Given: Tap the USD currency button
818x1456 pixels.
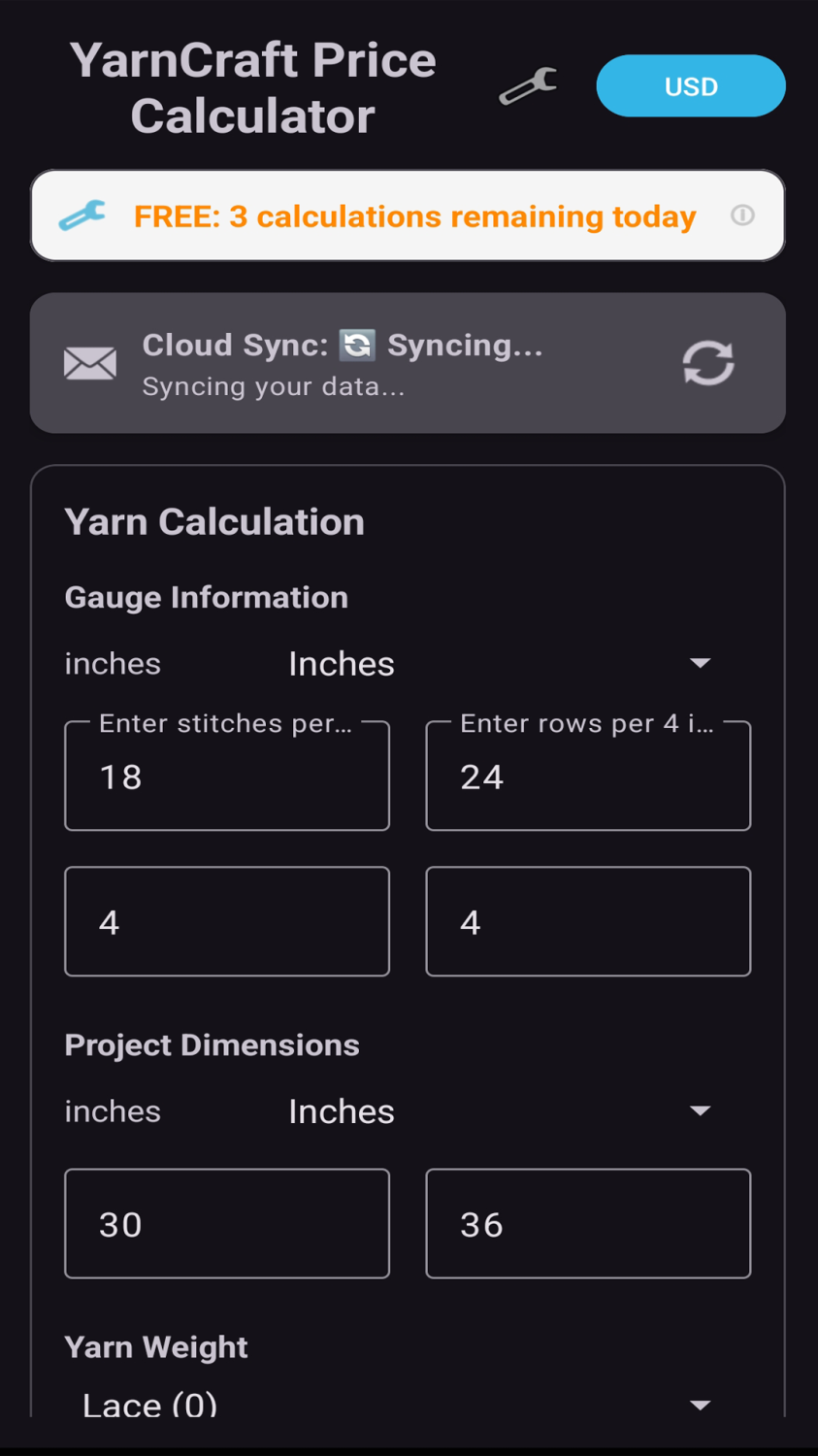Looking at the screenshot, I should click(x=690, y=86).
